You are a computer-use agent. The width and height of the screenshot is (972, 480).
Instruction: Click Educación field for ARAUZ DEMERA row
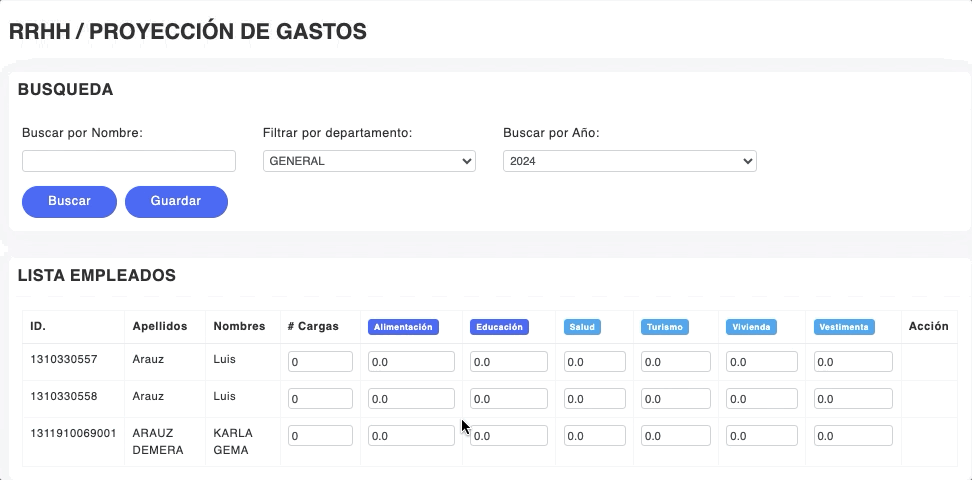pyautogui.click(x=509, y=436)
